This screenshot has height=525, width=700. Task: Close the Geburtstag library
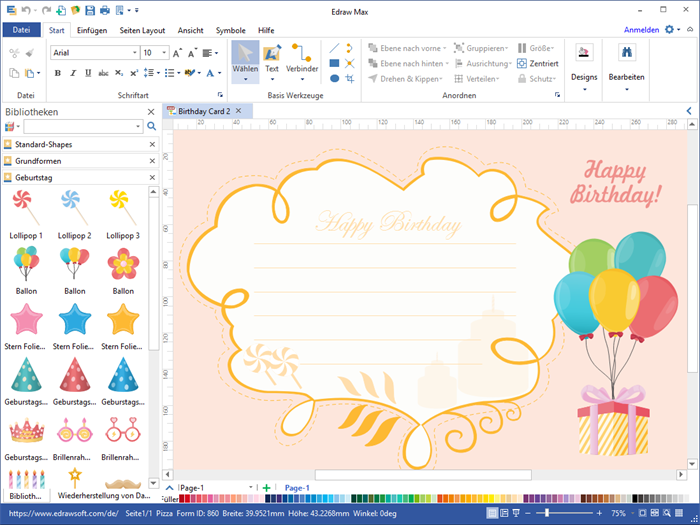(x=152, y=177)
